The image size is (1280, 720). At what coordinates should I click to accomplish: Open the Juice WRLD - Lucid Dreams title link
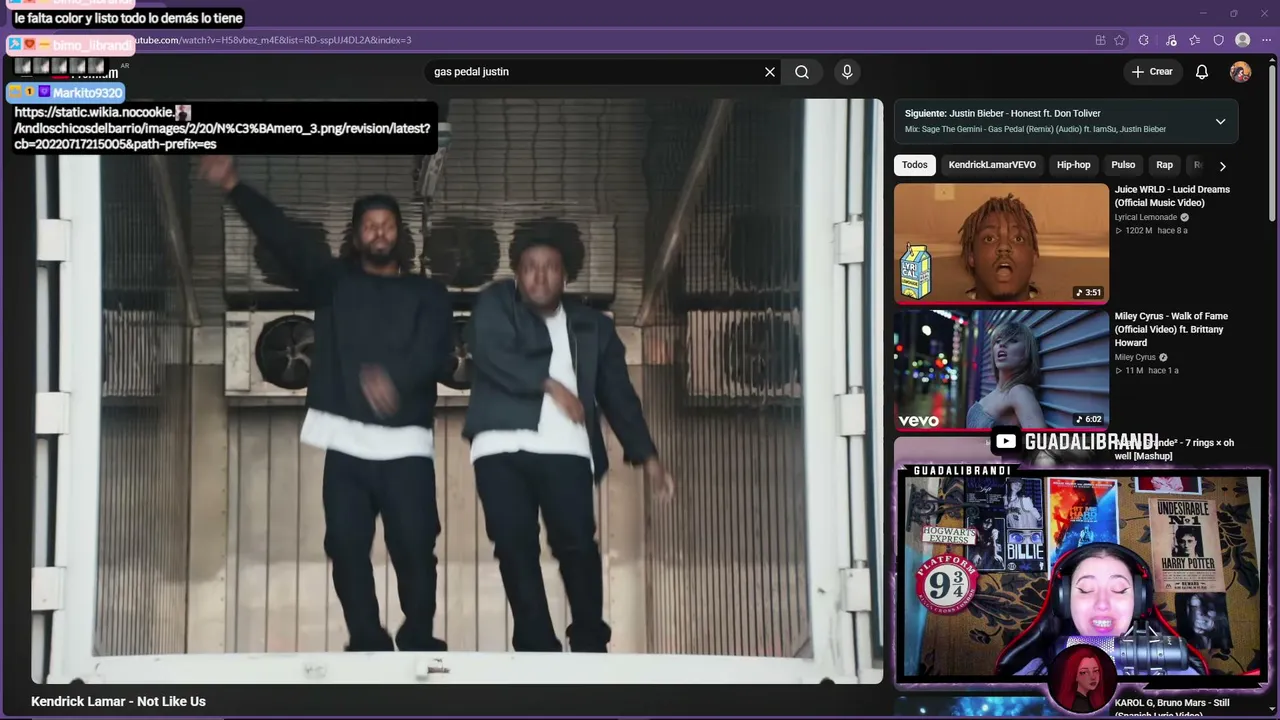point(1172,196)
